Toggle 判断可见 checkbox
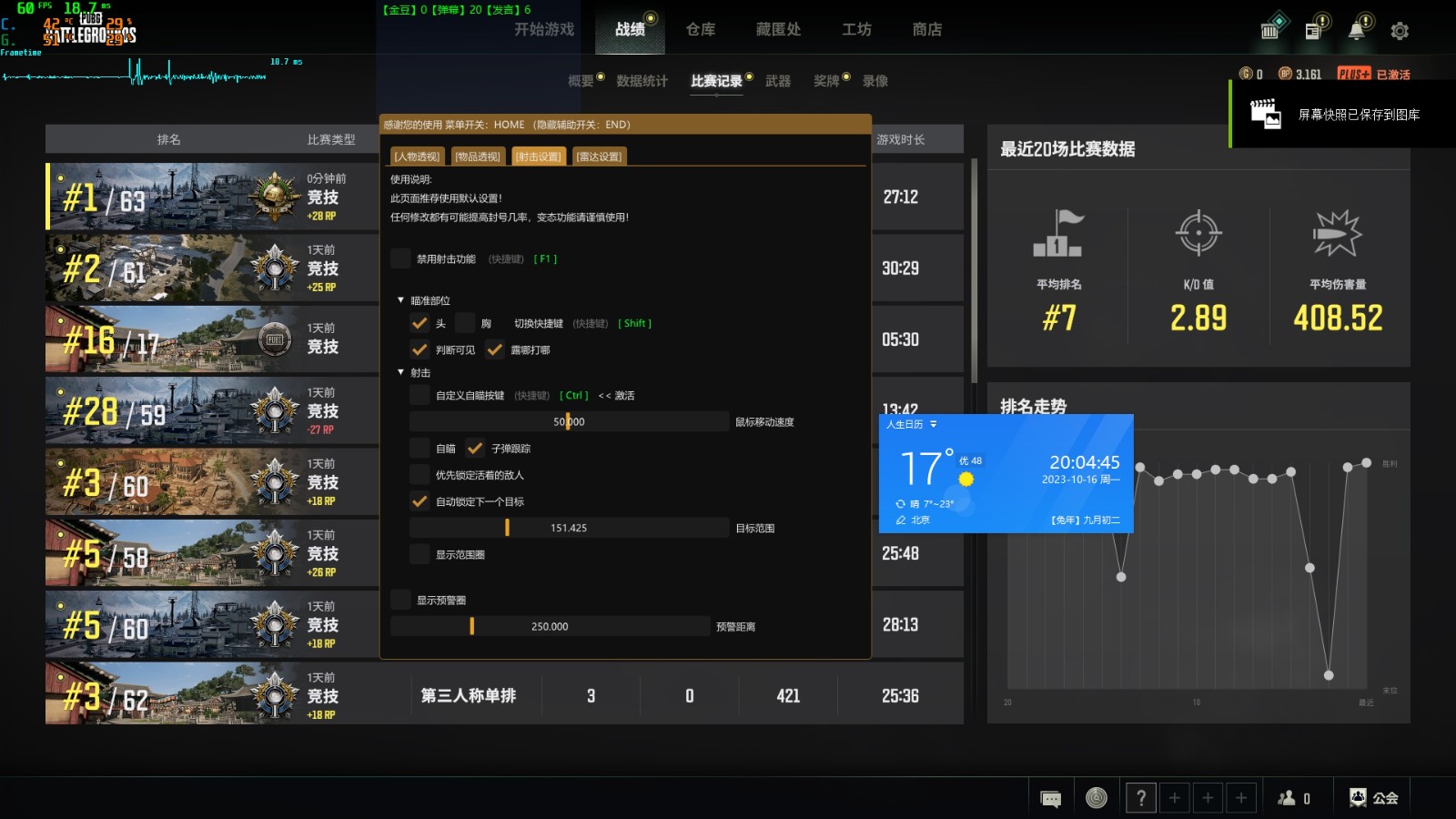1456x819 pixels. tap(420, 349)
